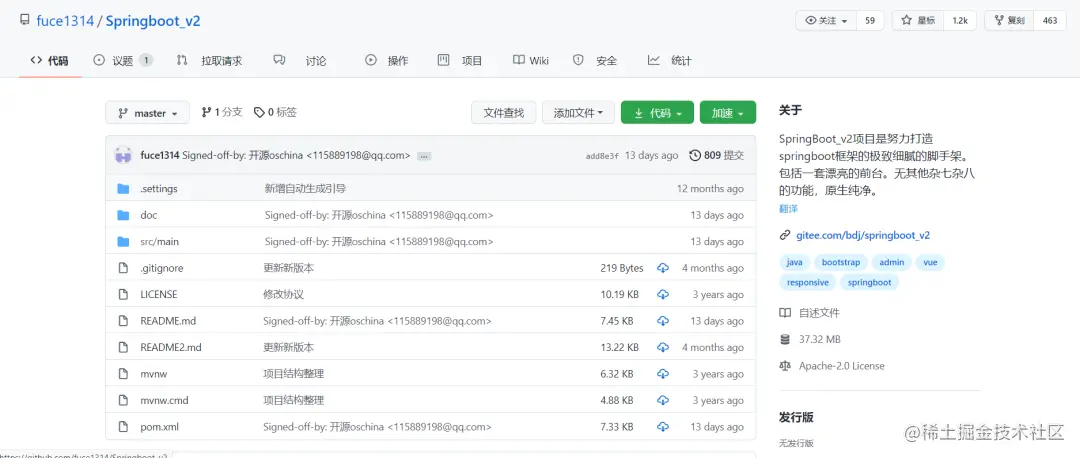Open the Apache-2.0 License link
Viewport: 1080px width, 458px height.
pyautogui.click(x=841, y=366)
